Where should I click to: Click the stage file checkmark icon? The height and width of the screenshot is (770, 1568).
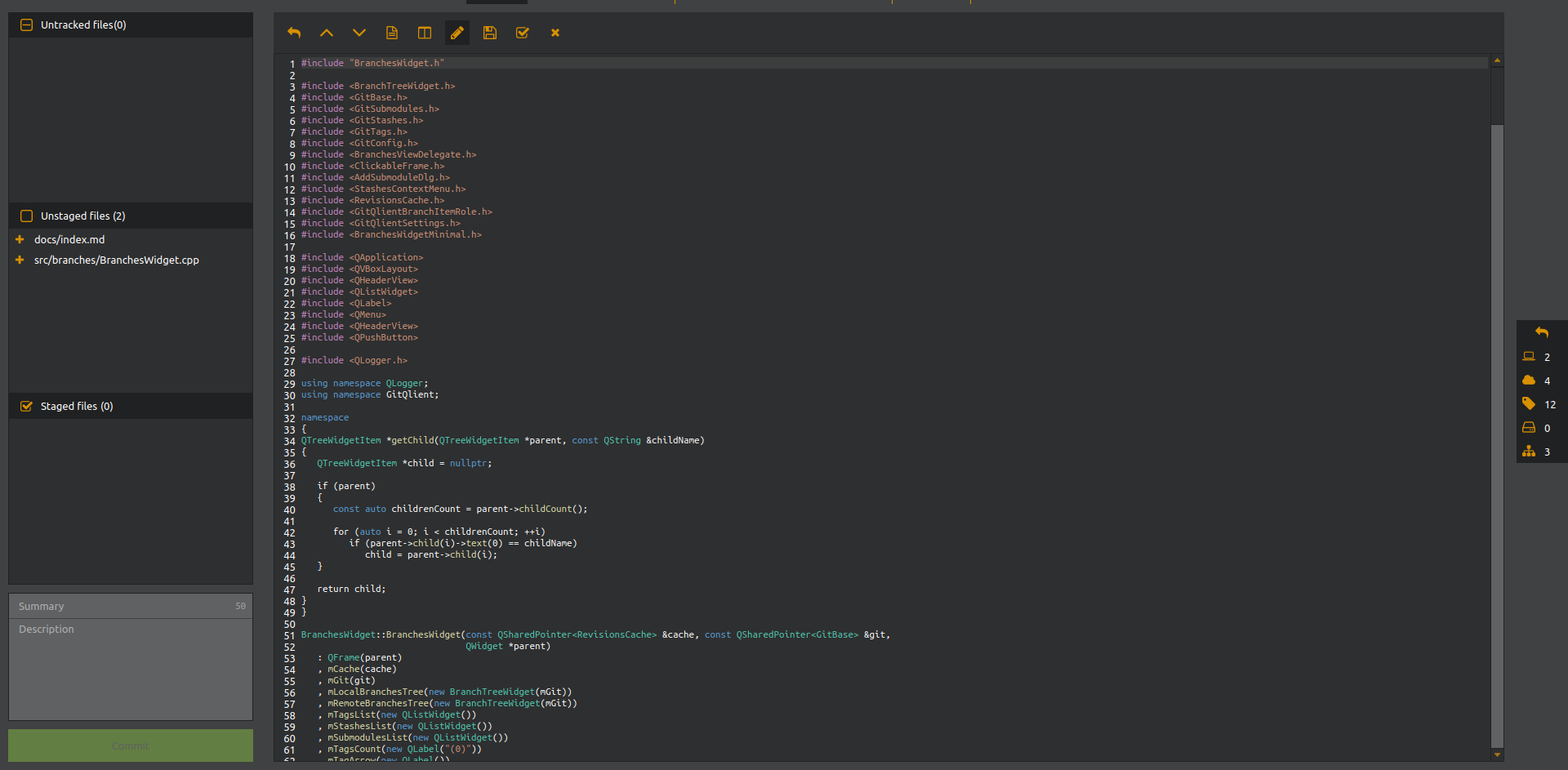pos(522,33)
